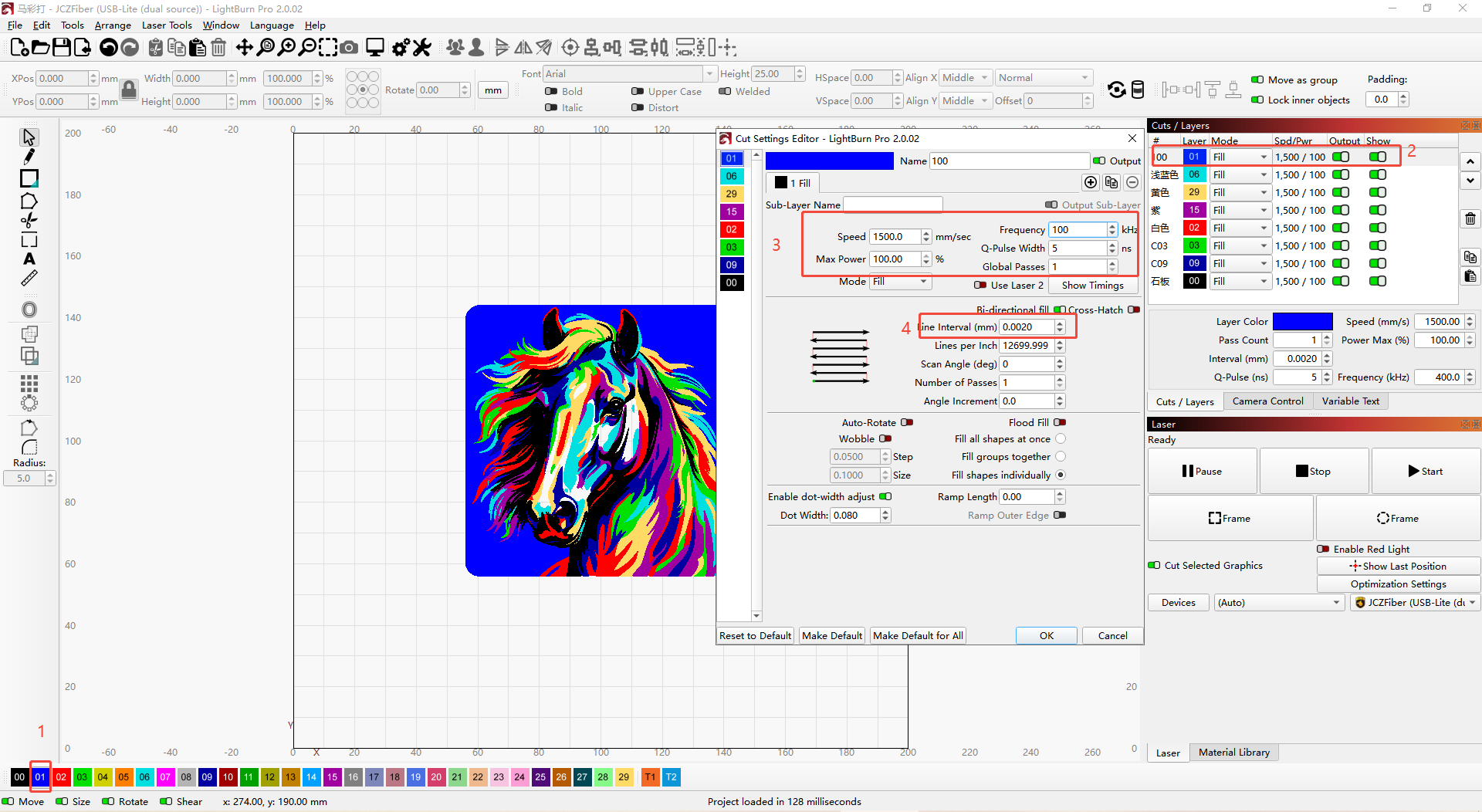1482x812 pixels.
Task: Toggle the aspect ratio lock icon
Action: point(129,90)
